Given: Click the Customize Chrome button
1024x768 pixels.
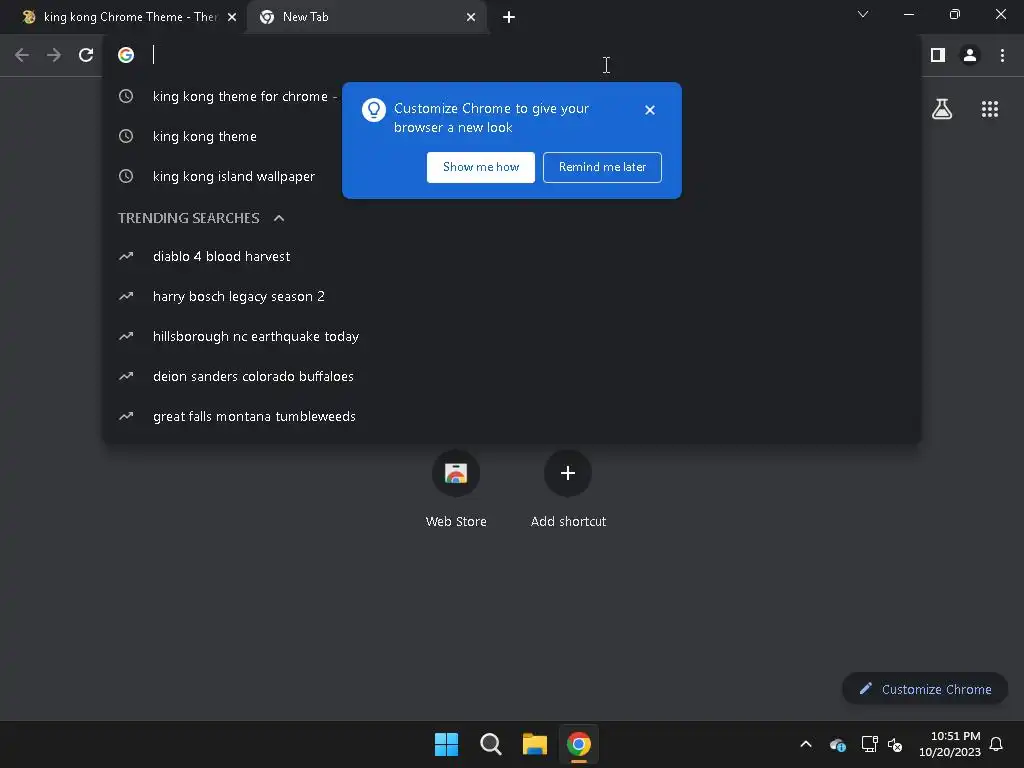Looking at the screenshot, I should [x=925, y=689].
